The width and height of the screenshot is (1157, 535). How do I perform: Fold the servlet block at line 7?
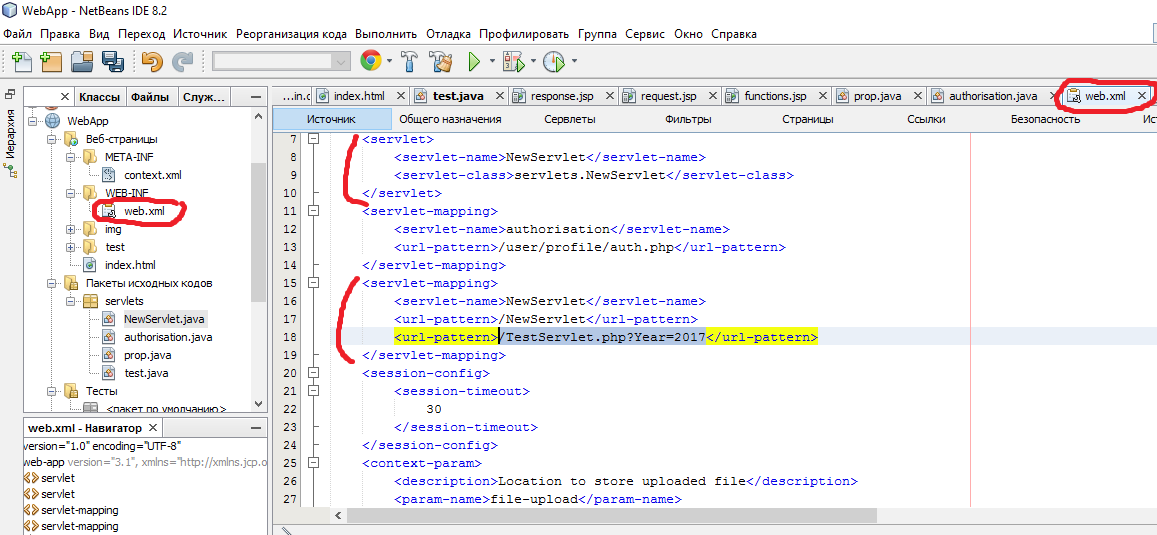(314, 139)
